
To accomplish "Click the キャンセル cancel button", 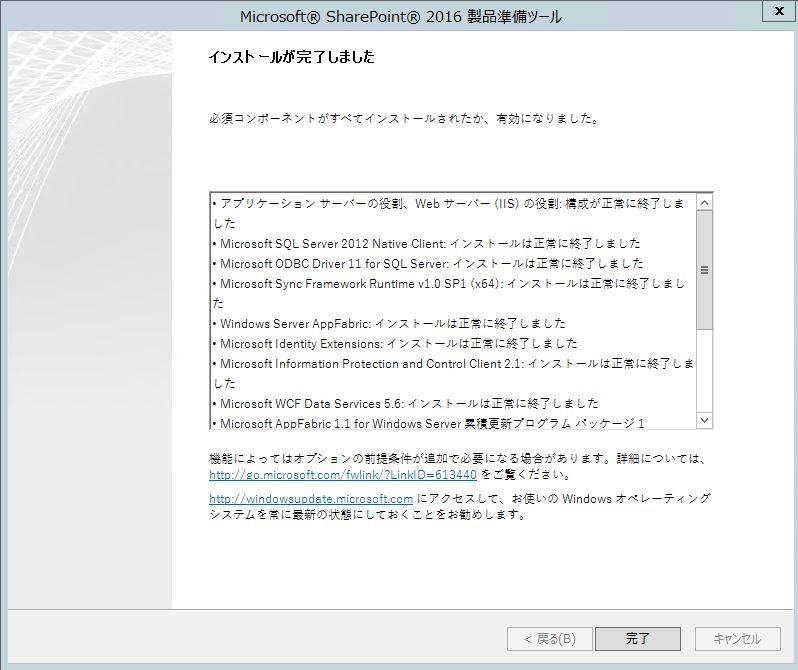I will click(737, 638).
